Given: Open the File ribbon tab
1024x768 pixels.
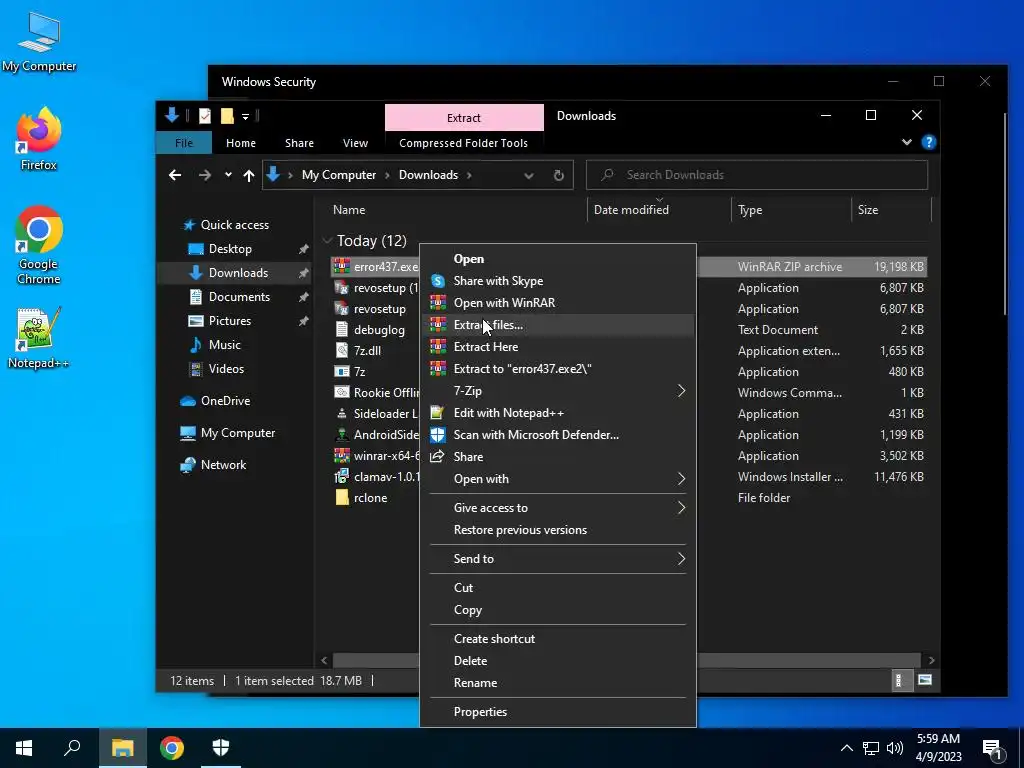Looking at the screenshot, I should pos(184,143).
